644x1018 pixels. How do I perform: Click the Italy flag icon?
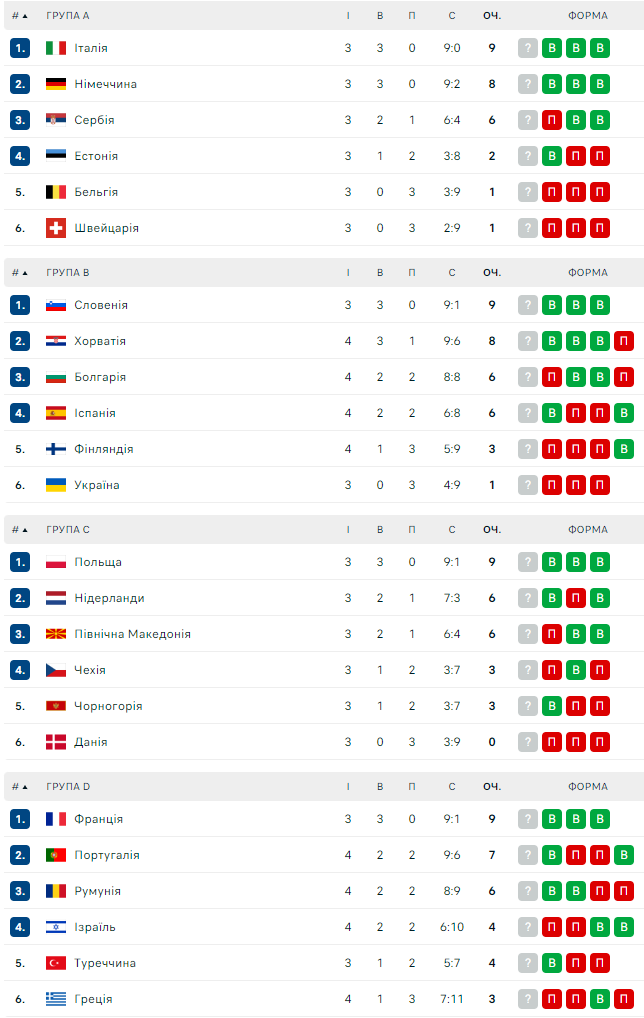(56, 48)
